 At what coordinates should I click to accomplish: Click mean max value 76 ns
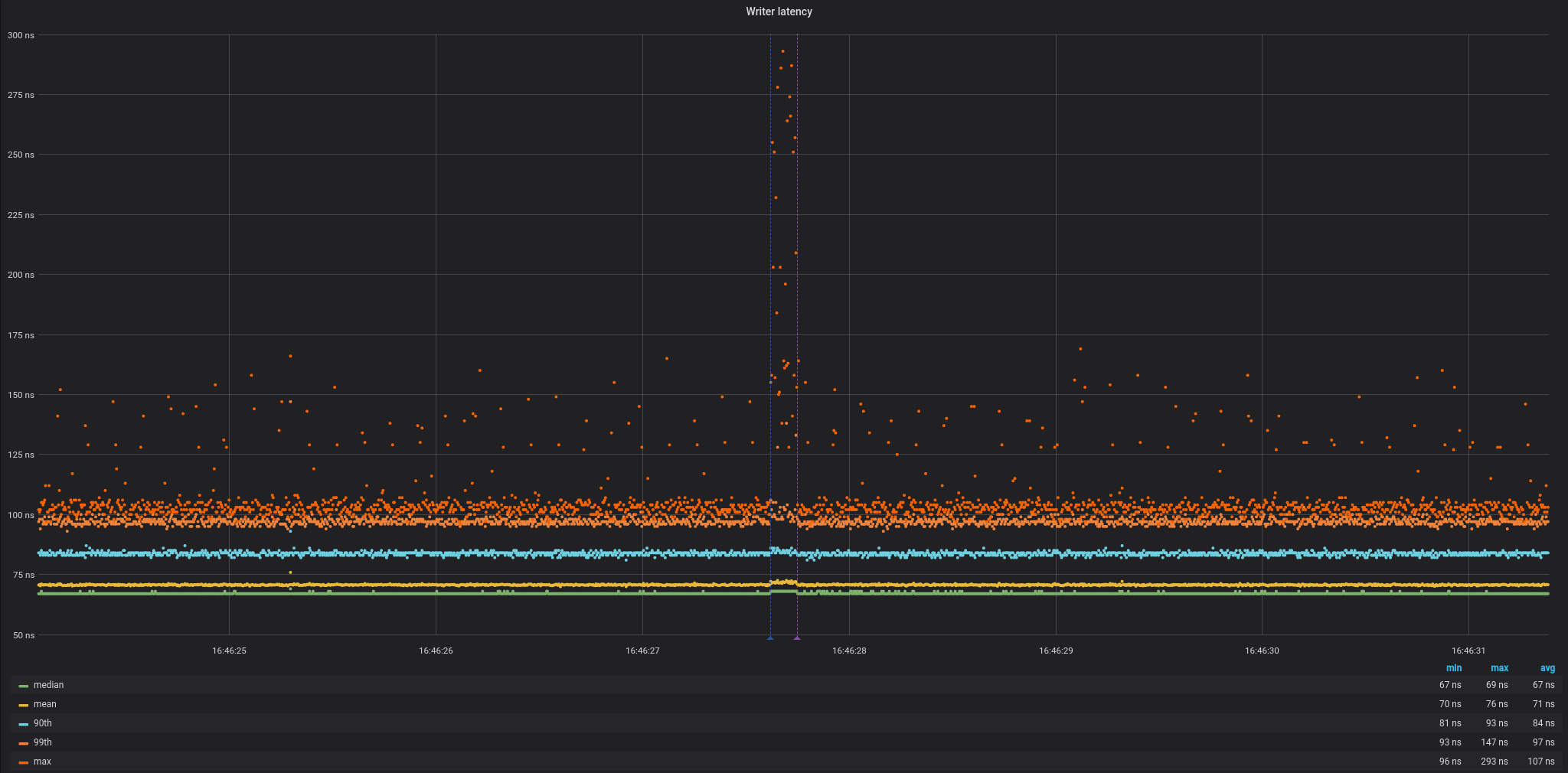[1497, 704]
